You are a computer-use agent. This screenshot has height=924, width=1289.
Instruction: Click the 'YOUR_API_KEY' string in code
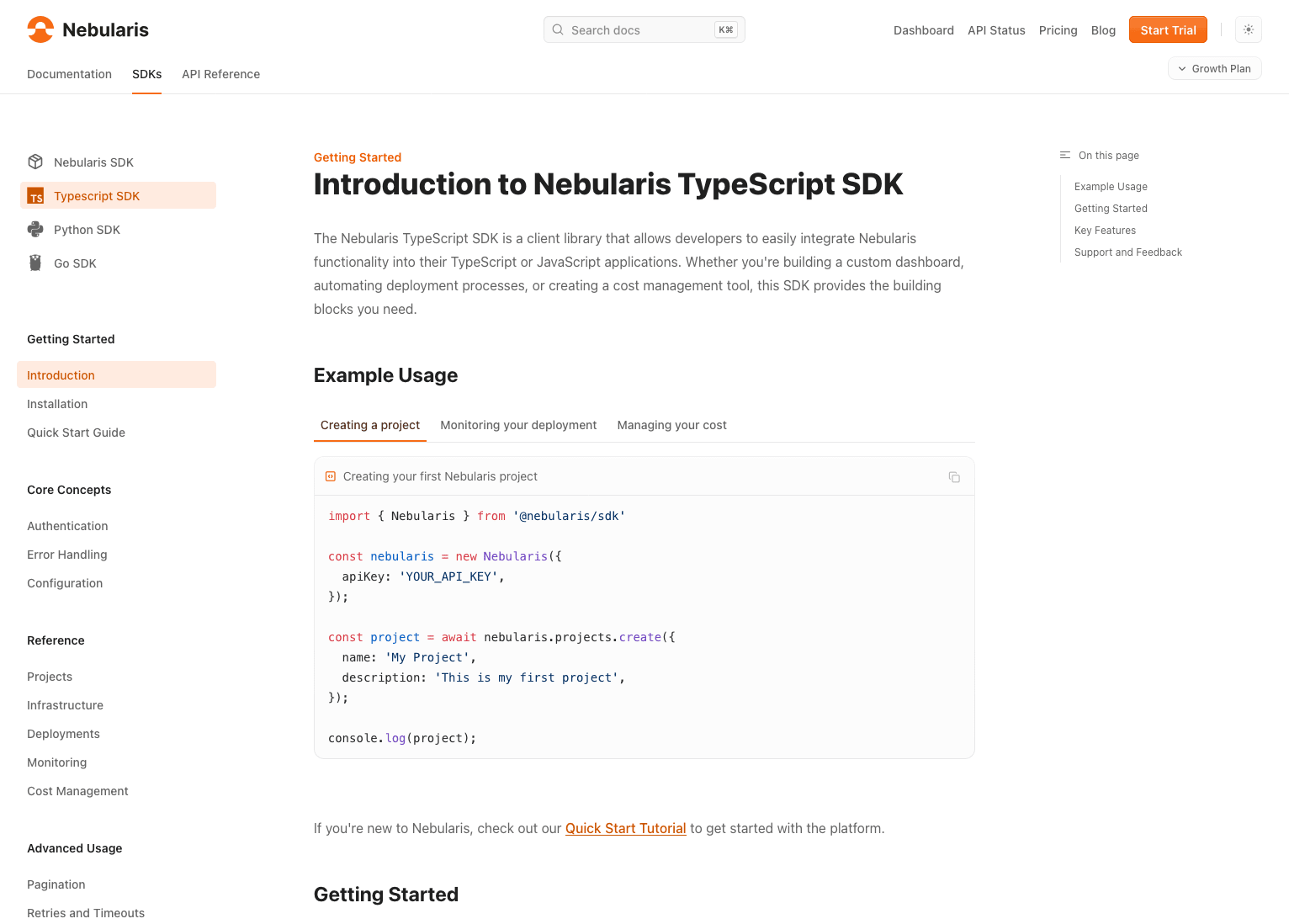click(x=448, y=576)
